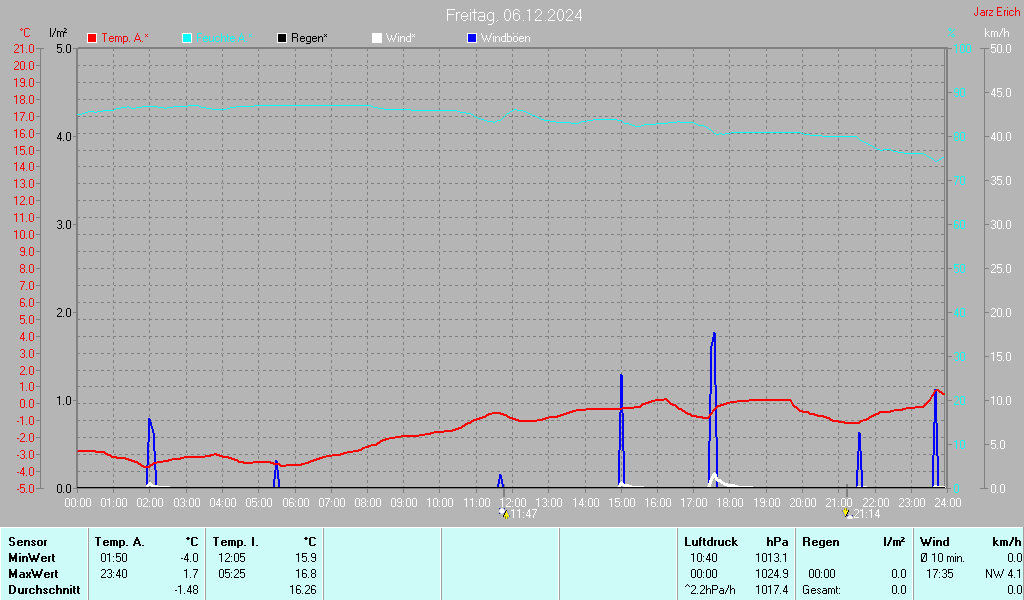Click the red Temp. A. legend swatch
Screen dimensions: 1024x600
92,38
